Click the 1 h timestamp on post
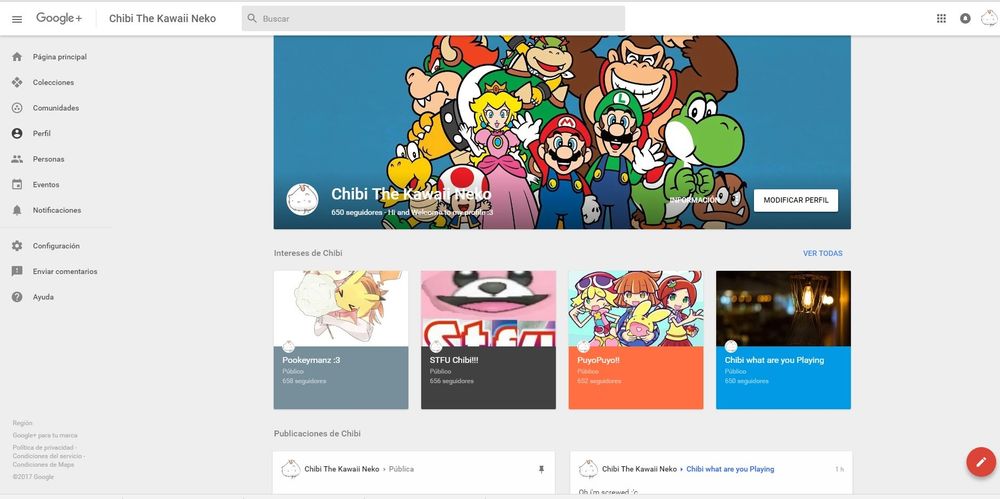Viewport: 1000px width, 499px height. pyautogui.click(x=839, y=469)
